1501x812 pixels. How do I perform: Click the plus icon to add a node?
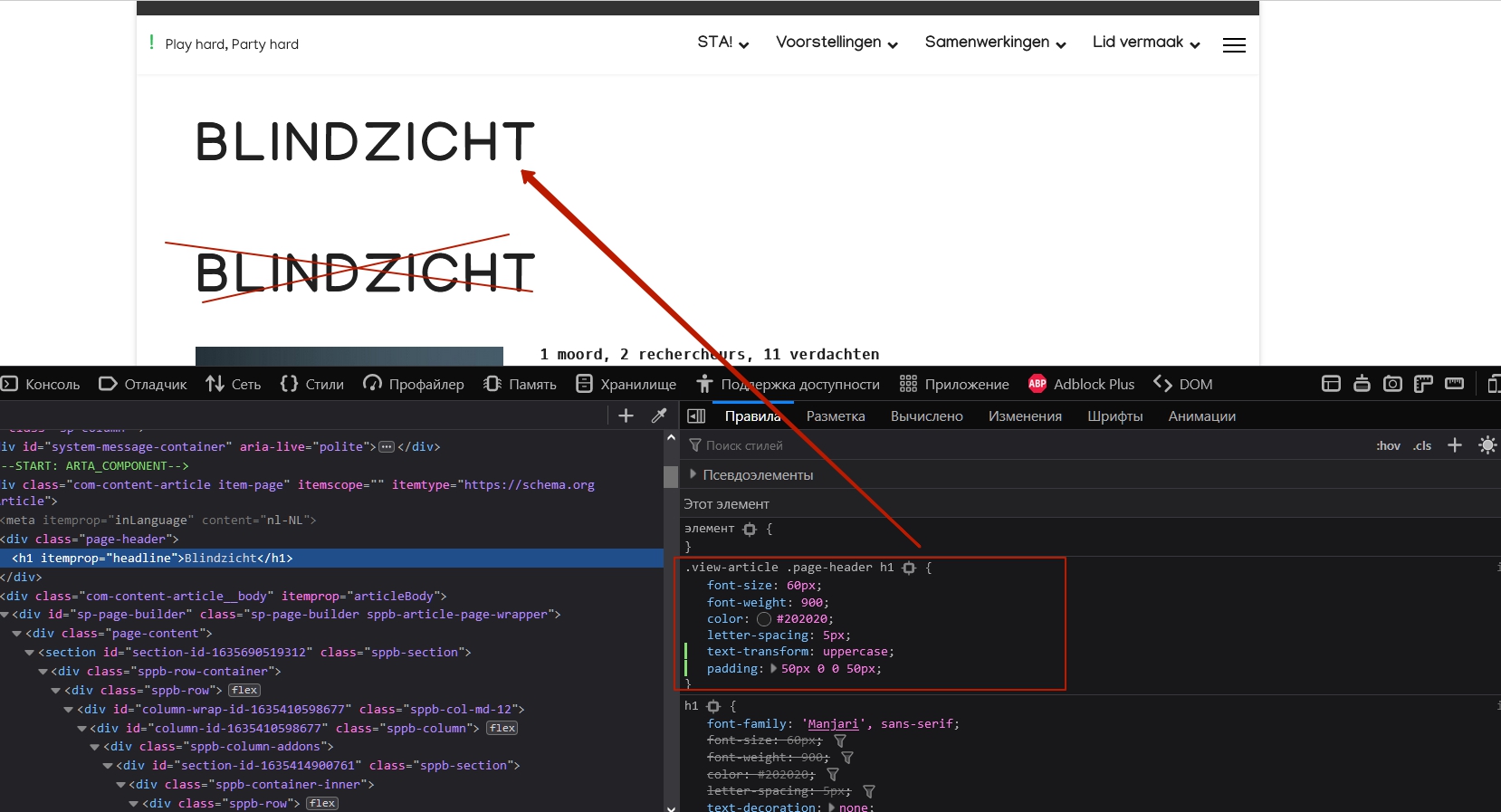pyautogui.click(x=626, y=416)
